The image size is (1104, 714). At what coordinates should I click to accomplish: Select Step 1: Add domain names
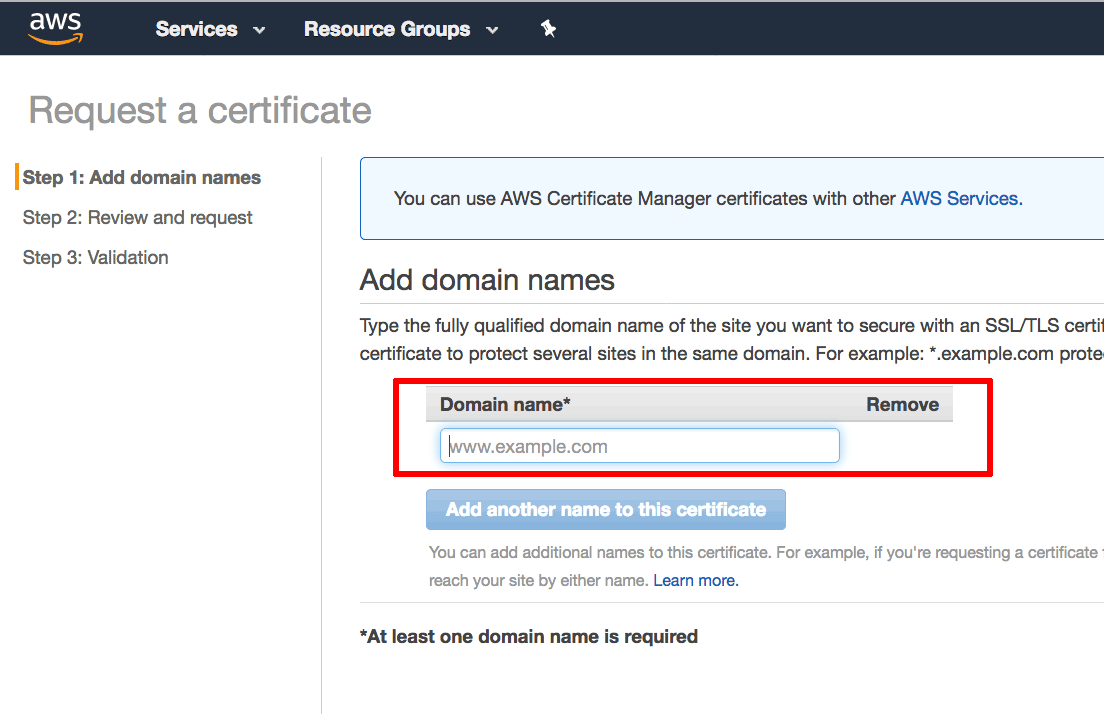142,177
